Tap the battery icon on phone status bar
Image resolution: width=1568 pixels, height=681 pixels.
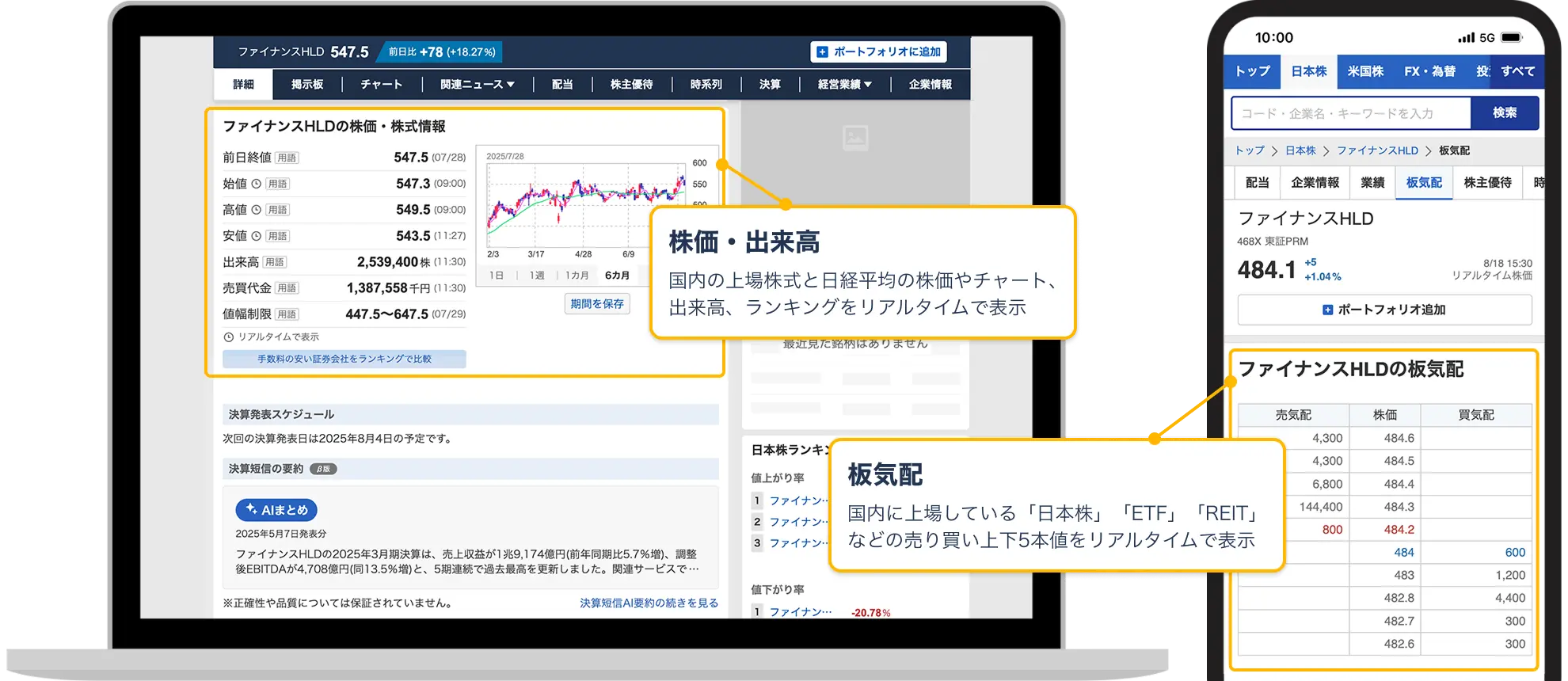[1512, 38]
